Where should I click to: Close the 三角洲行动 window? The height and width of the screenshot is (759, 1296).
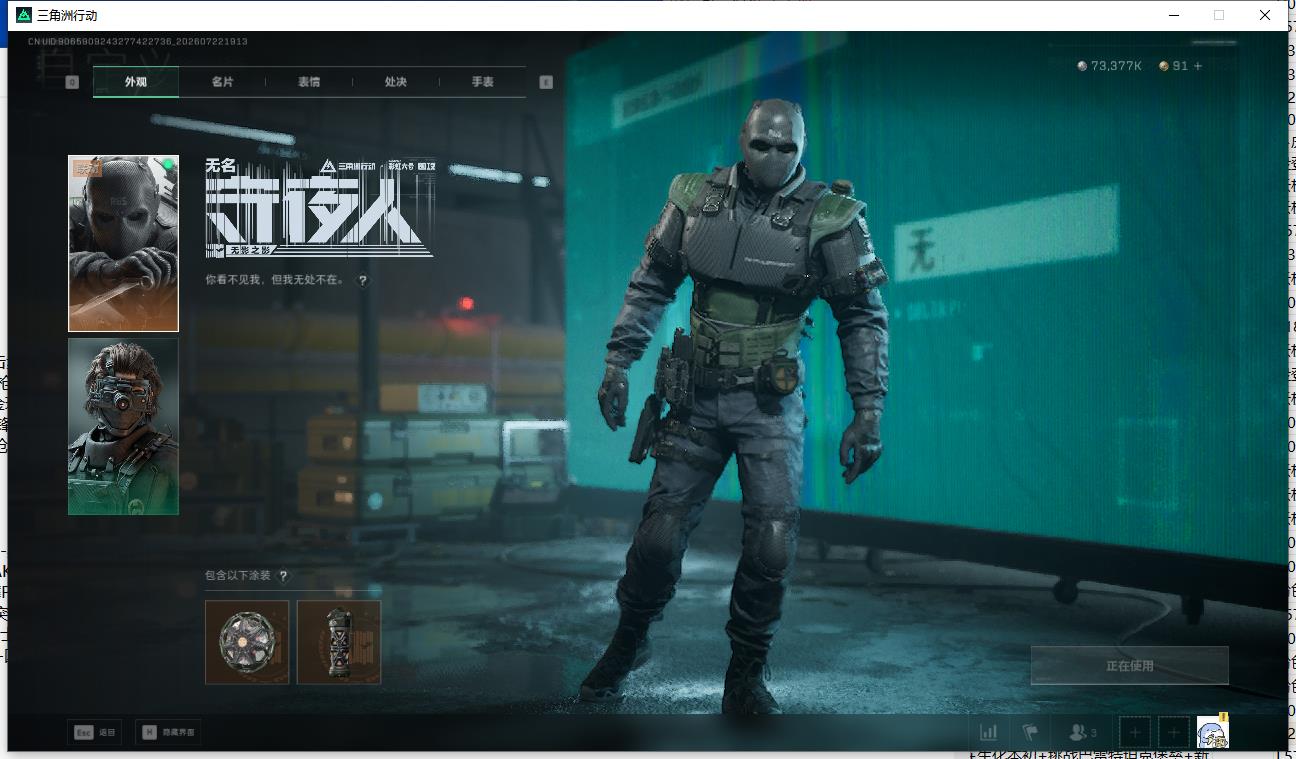point(1264,15)
